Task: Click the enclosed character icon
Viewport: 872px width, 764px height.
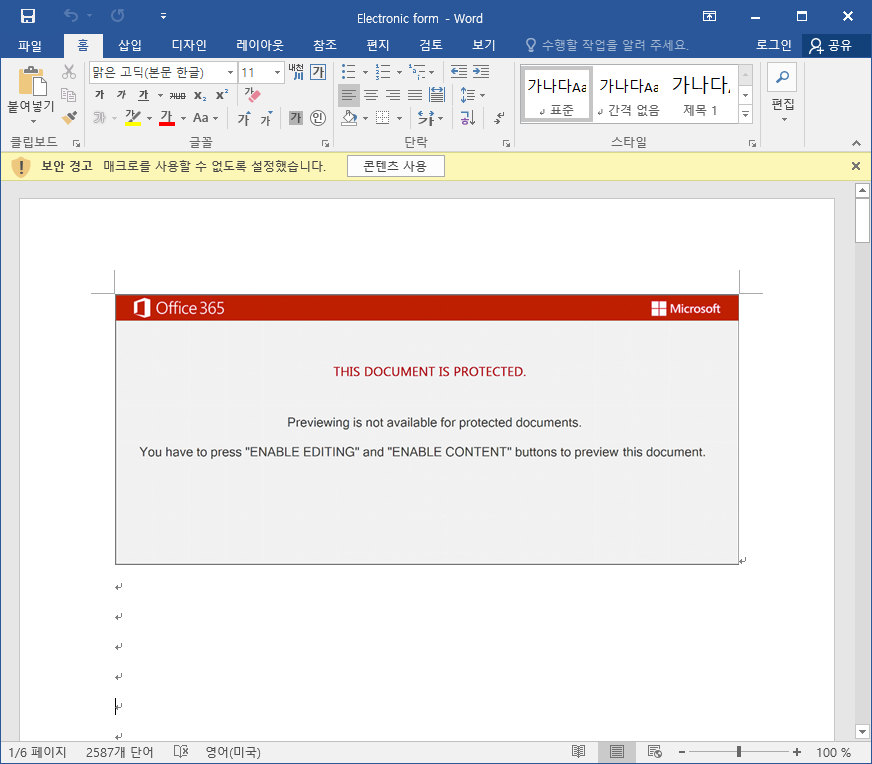Action: click(318, 118)
